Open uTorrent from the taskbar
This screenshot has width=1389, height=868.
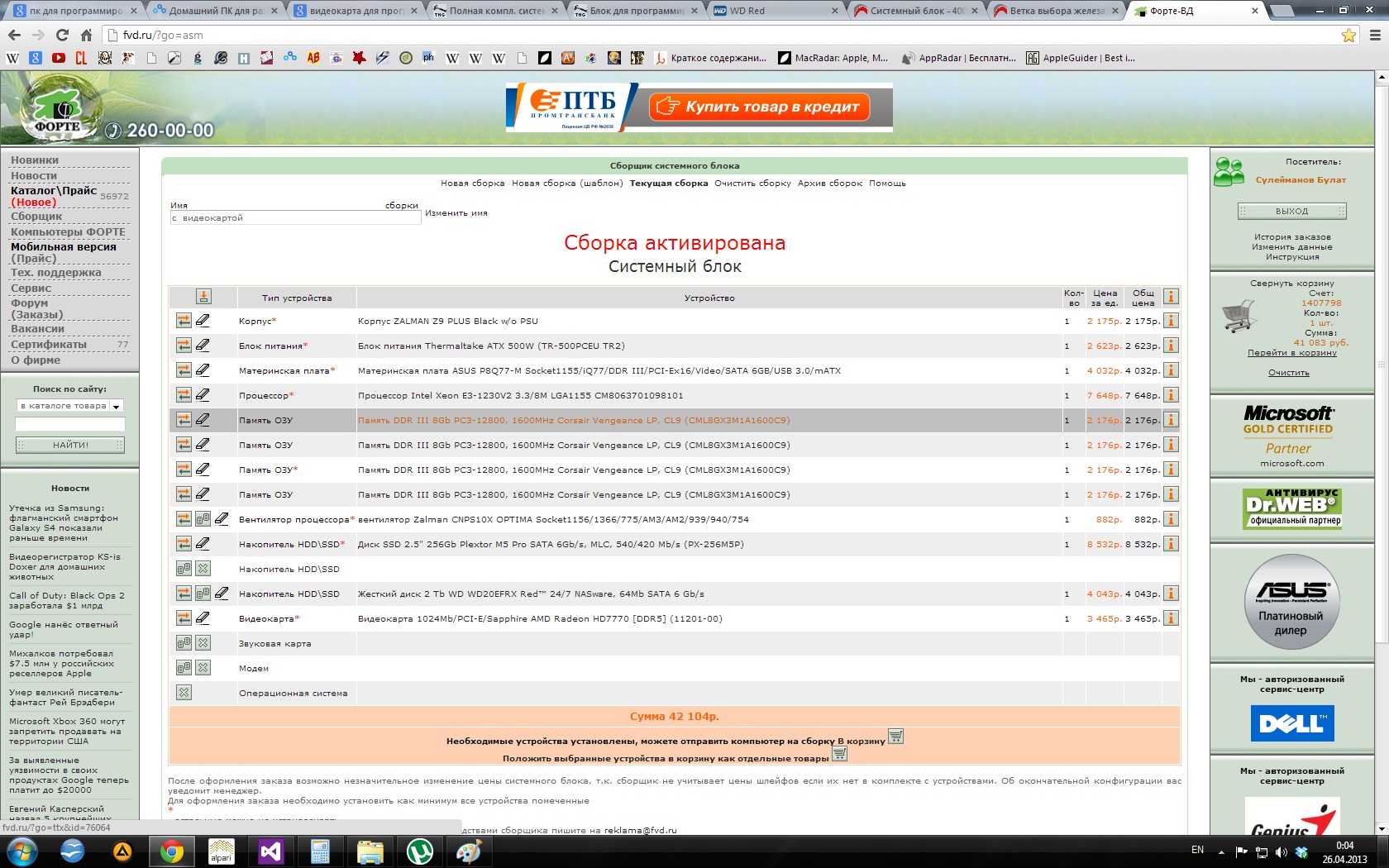(x=420, y=851)
